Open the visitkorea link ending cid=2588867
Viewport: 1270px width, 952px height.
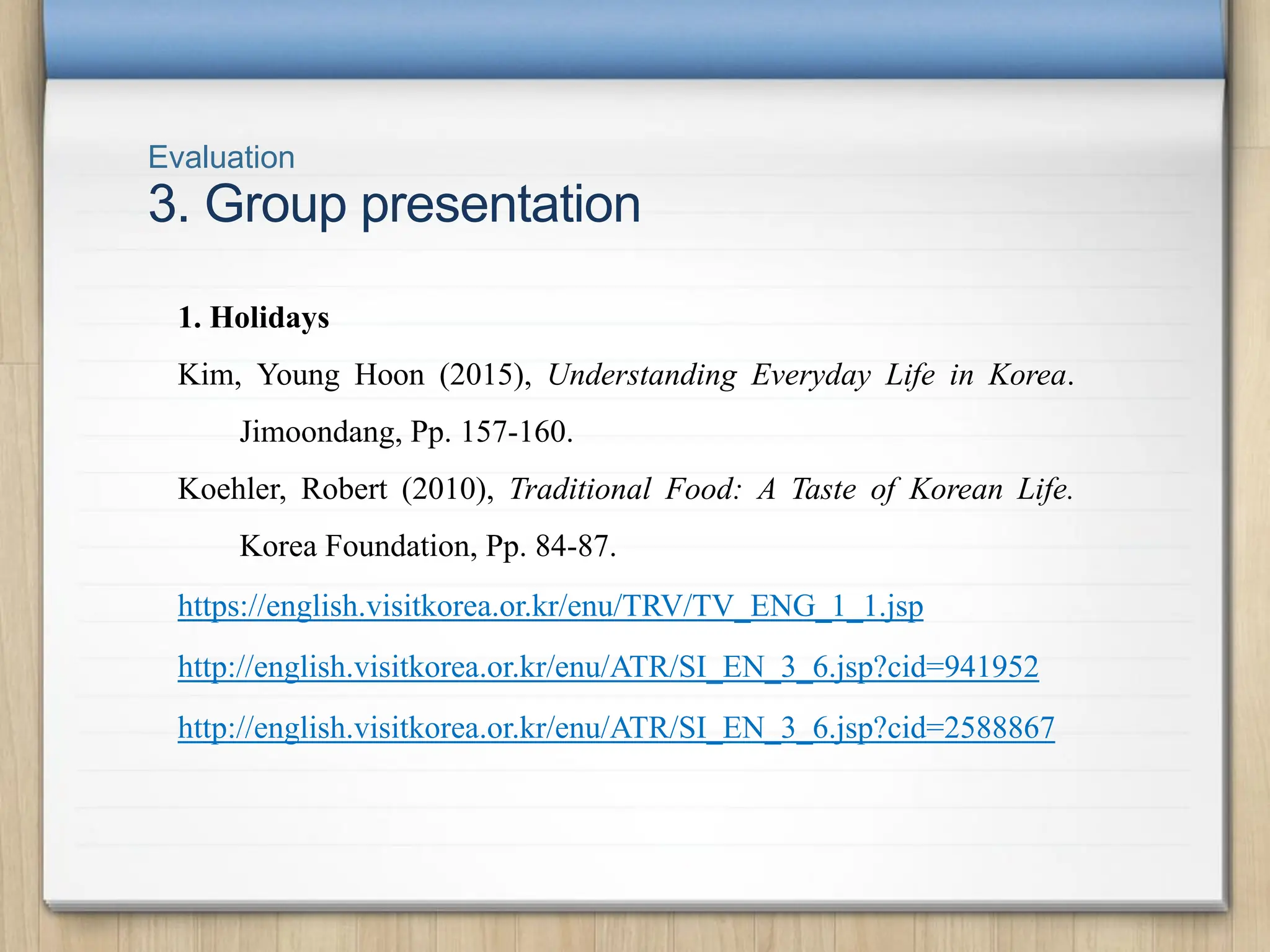tap(616, 728)
